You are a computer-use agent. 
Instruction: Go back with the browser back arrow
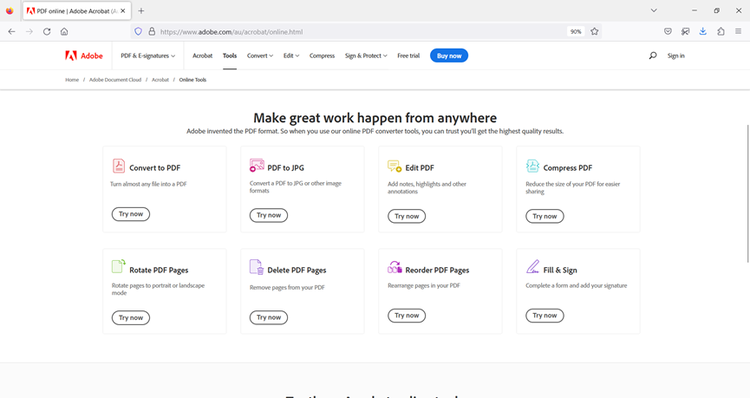11,32
